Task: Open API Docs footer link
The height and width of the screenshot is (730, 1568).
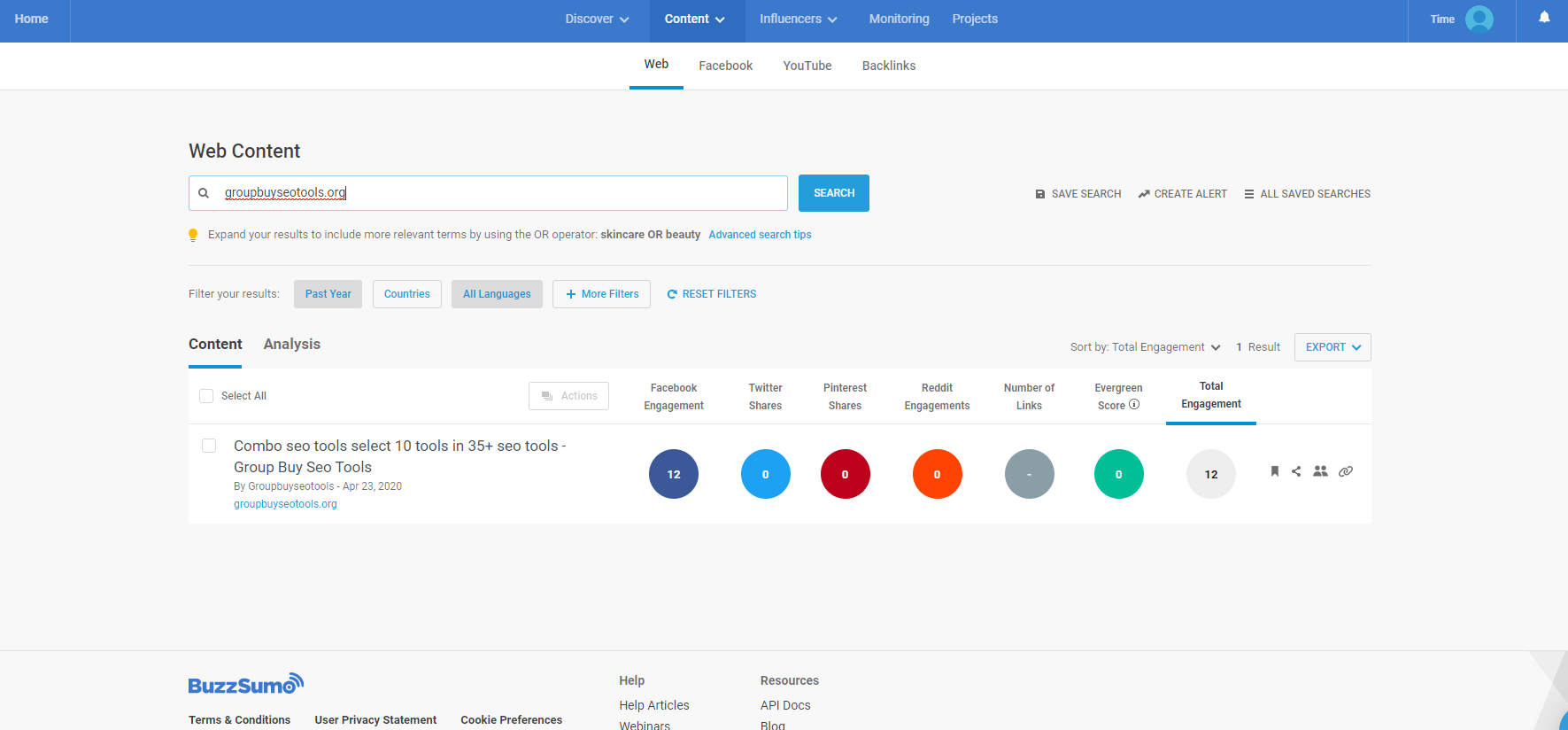Action: [x=785, y=705]
